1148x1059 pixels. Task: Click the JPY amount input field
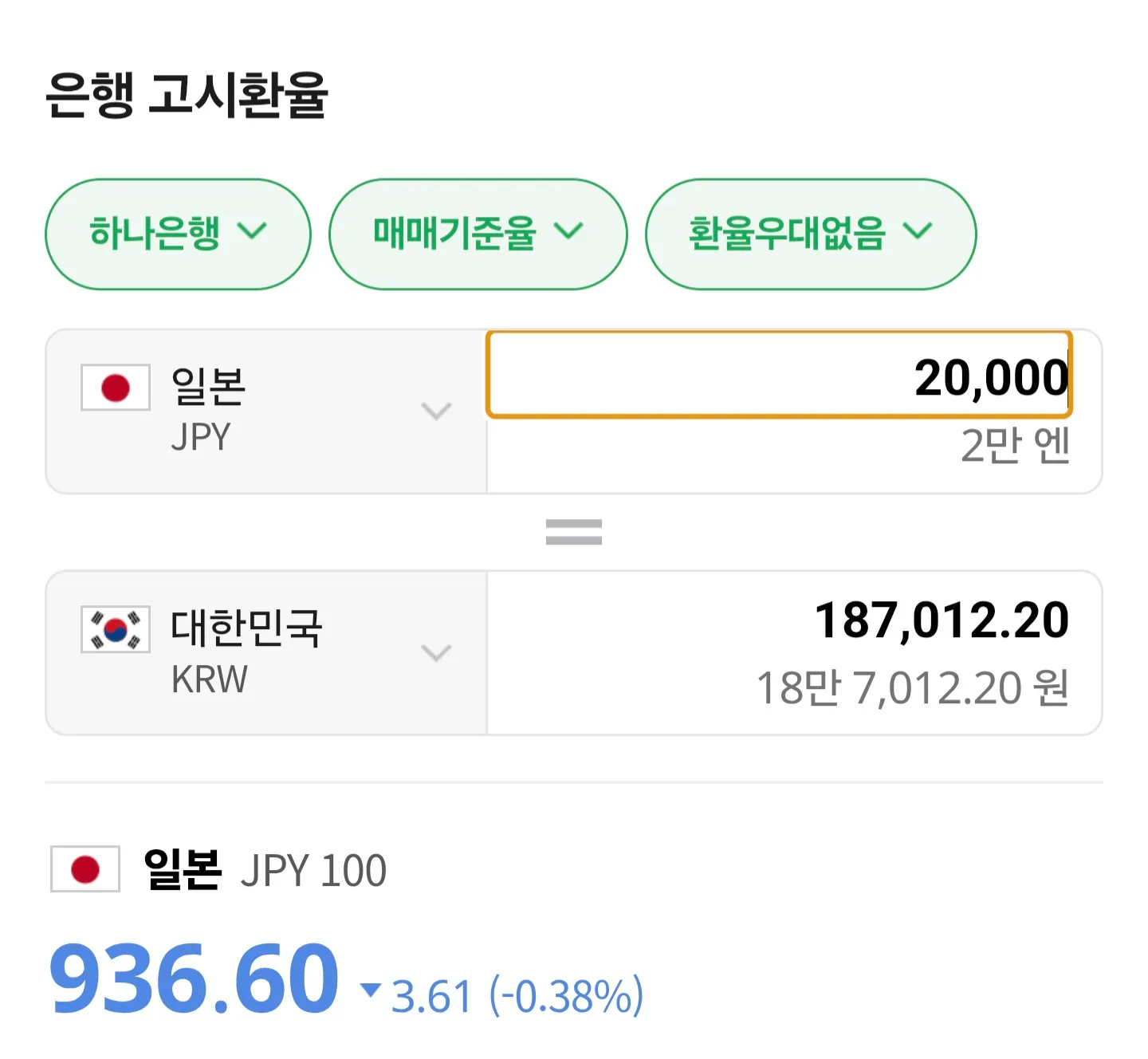pos(778,376)
